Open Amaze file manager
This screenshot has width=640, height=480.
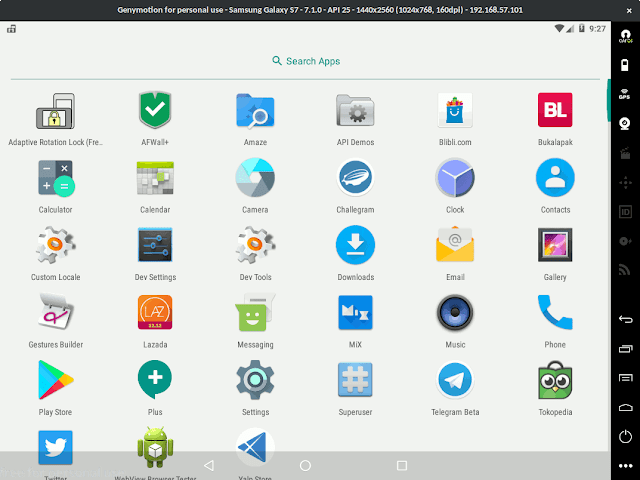pyautogui.click(x=255, y=111)
